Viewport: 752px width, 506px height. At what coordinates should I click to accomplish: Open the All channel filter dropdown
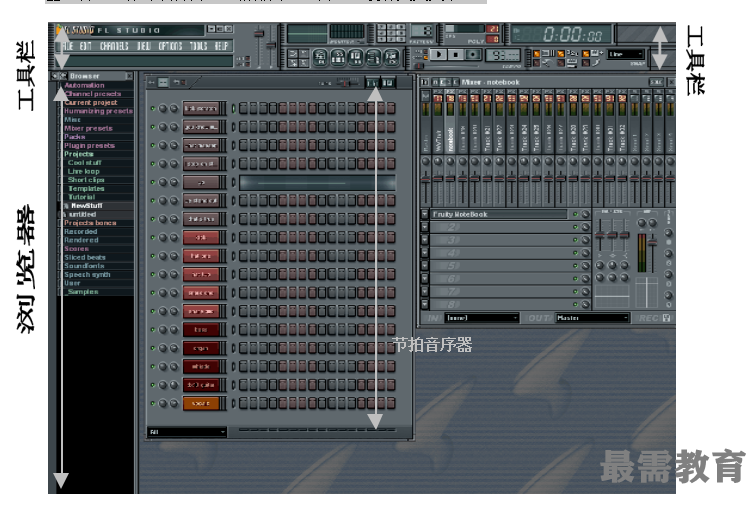point(187,432)
